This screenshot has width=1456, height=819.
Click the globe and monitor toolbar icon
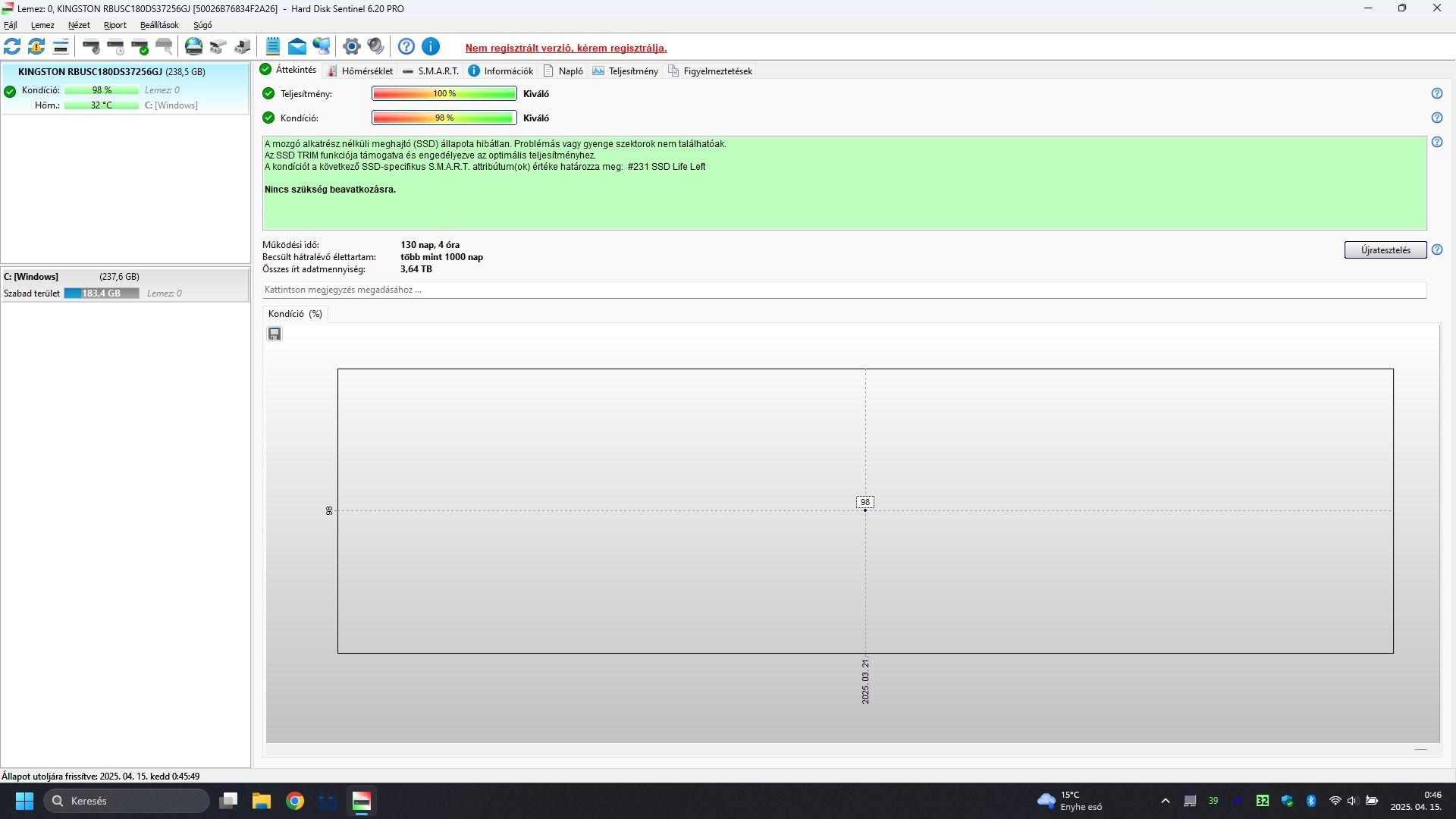pyautogui.click(x=322, y=46)
